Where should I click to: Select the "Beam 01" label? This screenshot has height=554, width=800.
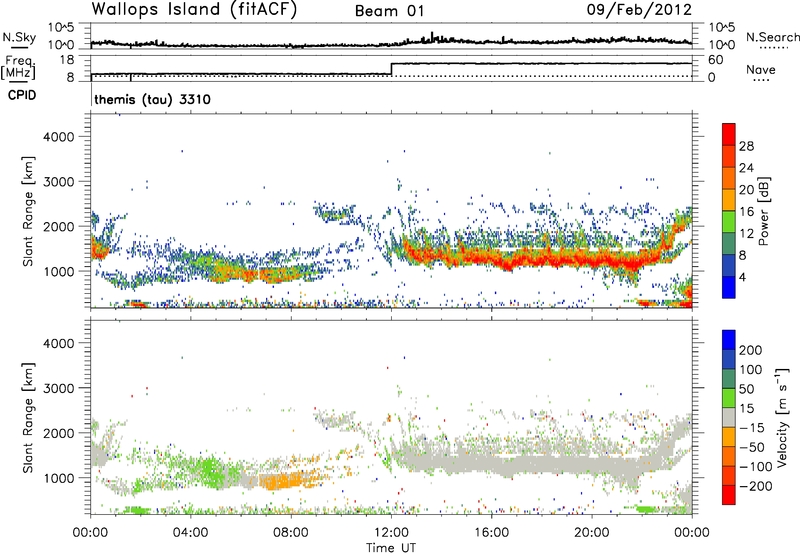[x=389, y=11]
